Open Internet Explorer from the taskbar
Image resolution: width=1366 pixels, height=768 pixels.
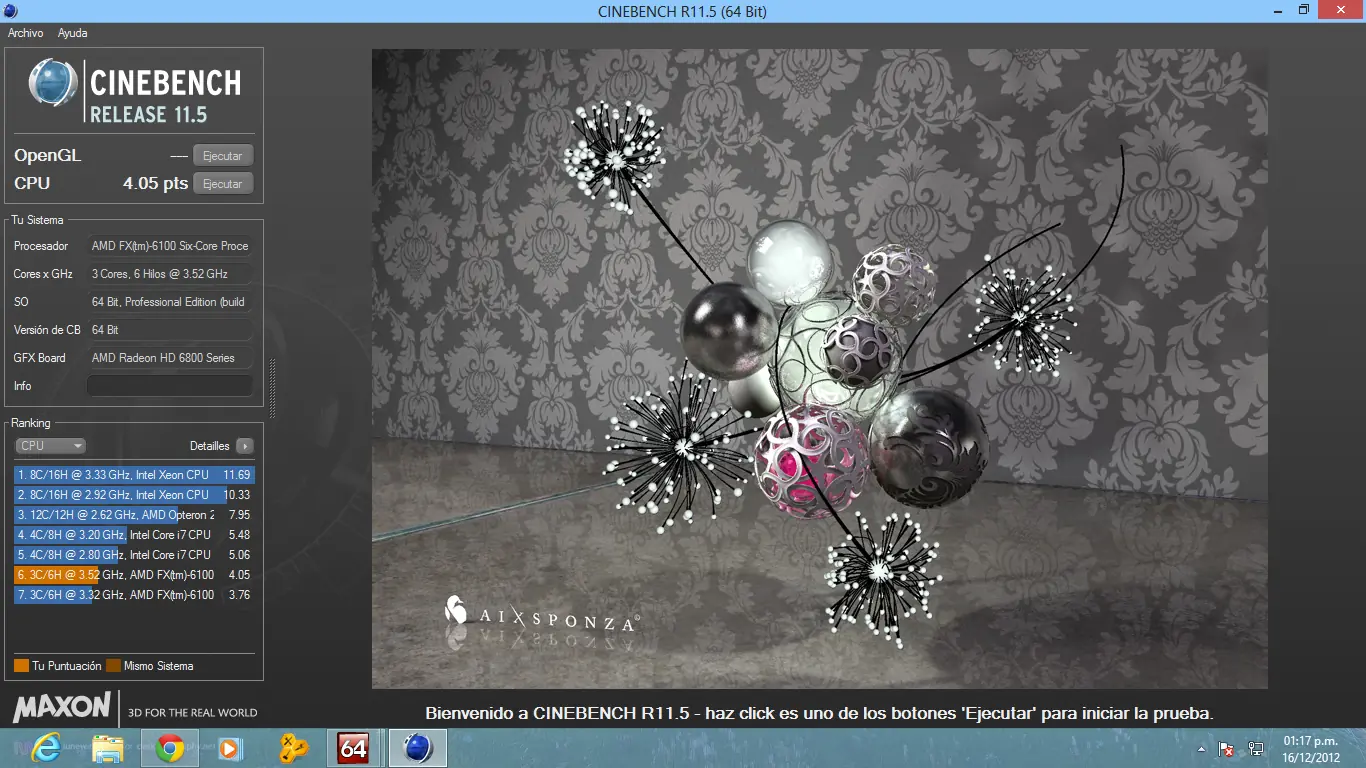[46, 748]
